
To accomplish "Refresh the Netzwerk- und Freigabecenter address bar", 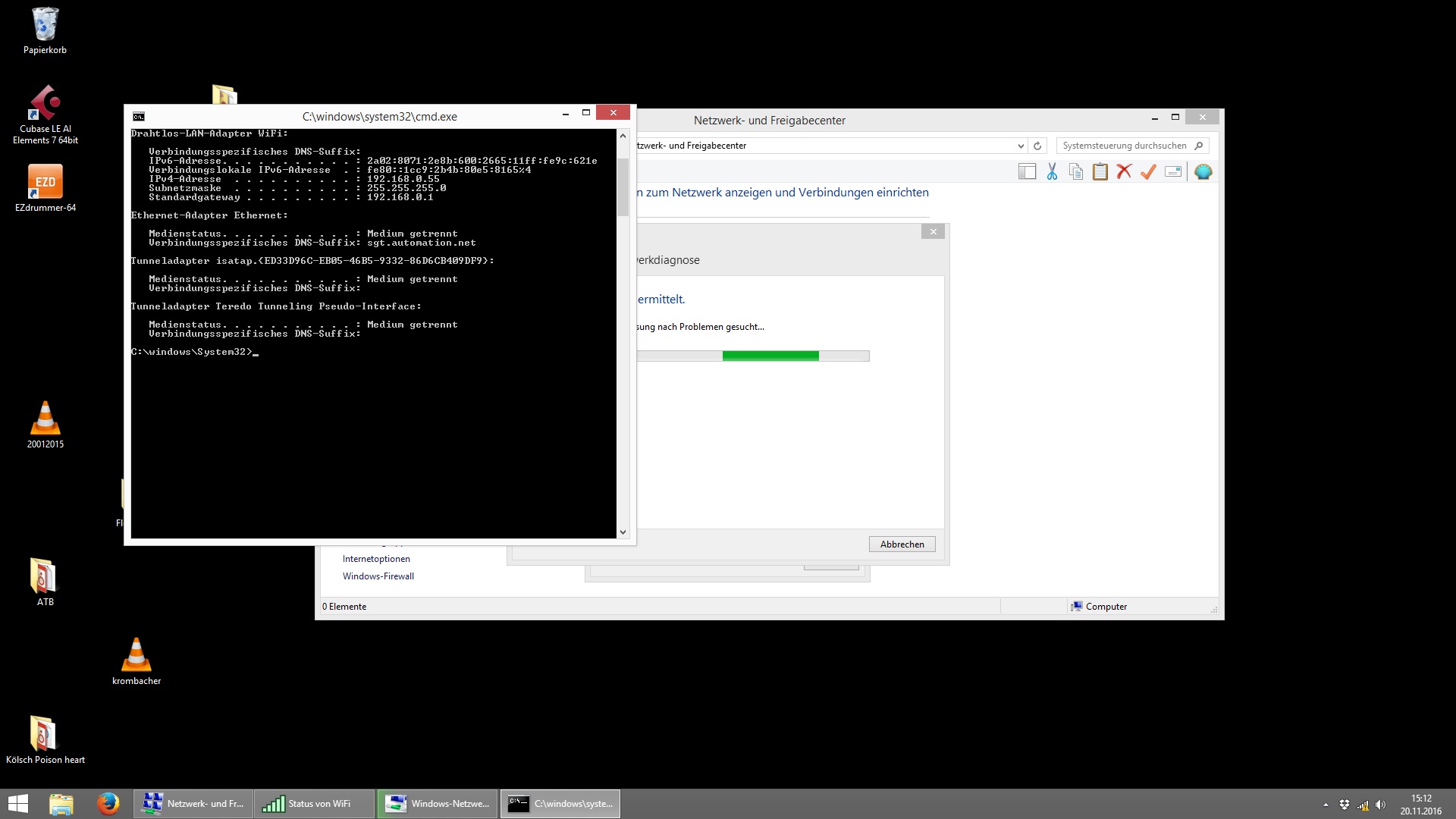I will point(1037,146).
